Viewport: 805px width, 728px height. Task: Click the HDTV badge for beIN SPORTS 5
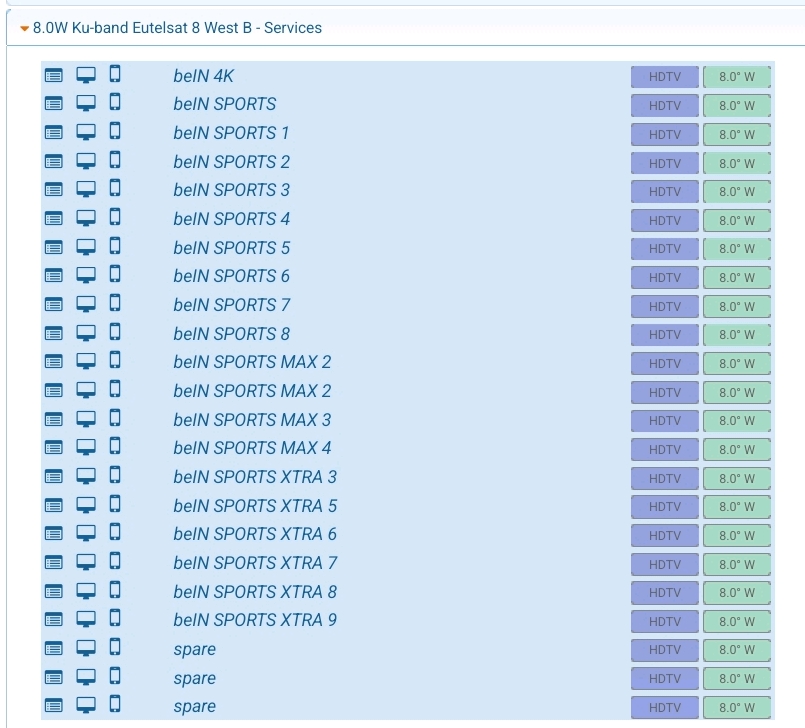click(x=665, y=249)
